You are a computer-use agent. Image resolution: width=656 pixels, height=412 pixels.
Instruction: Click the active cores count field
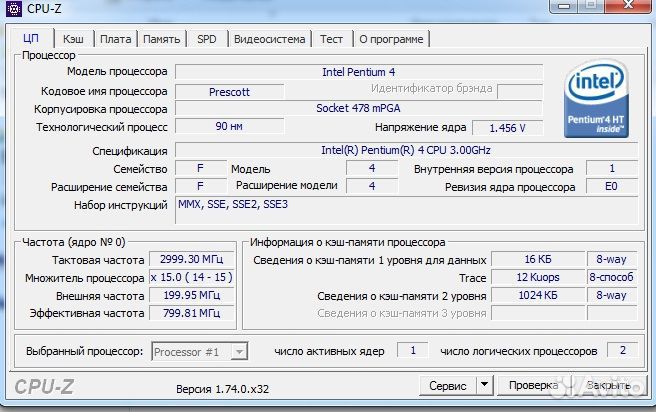(x=413, y=350)
